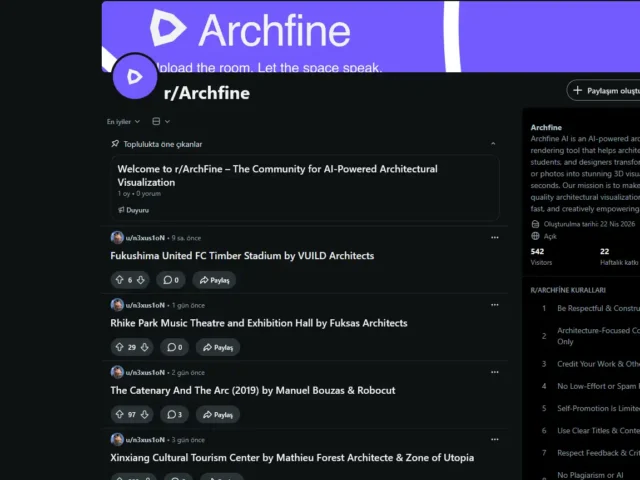Viewport: 640px width, 480px height.
Task: Open the Xinxiang Cultural Tourism Center post
Action: click(x=292, y=458)
